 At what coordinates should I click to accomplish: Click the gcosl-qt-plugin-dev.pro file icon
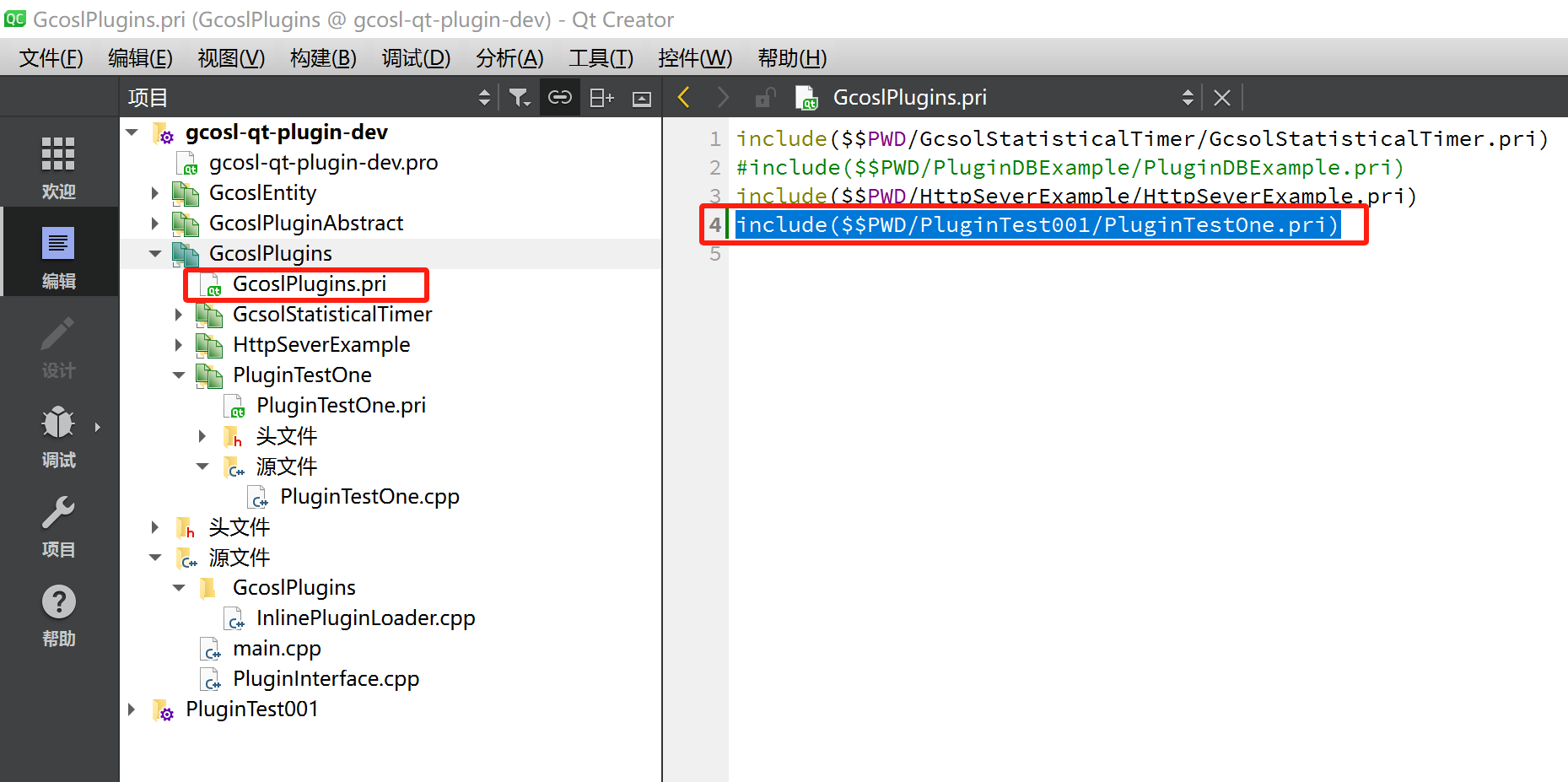tap(187, 164)
